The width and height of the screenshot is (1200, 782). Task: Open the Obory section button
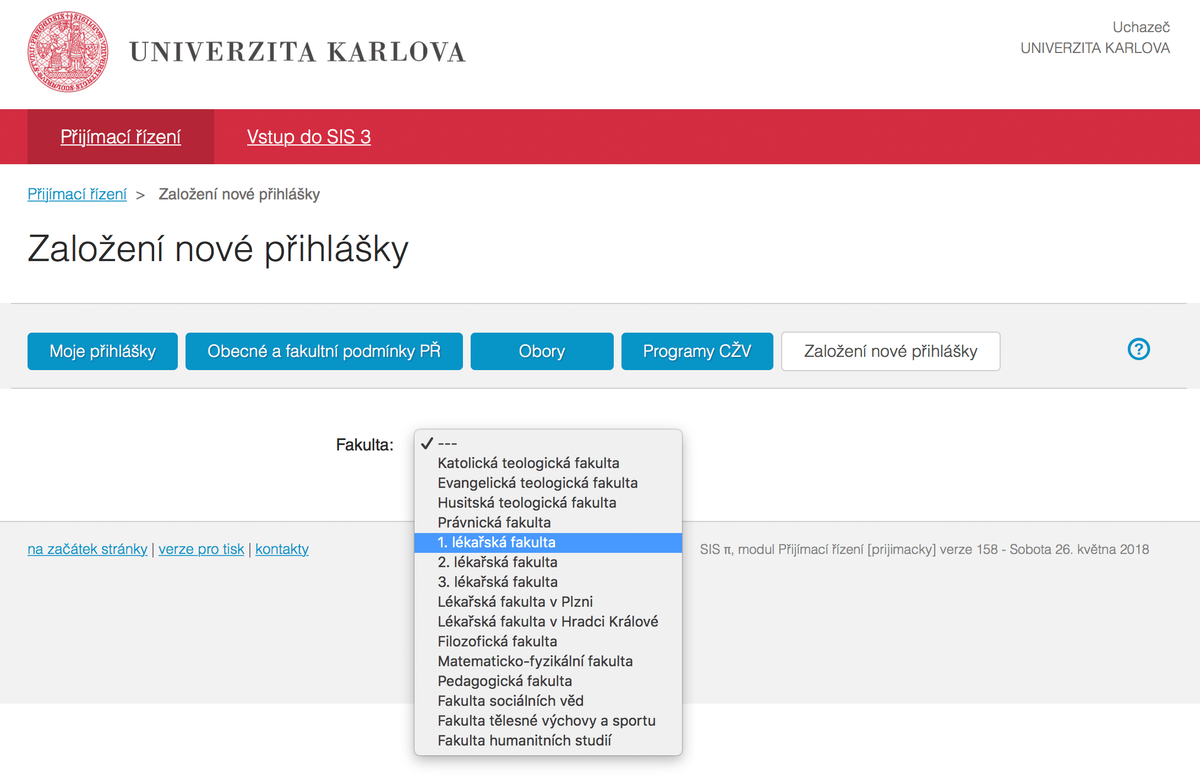click(x=542, y=351)
